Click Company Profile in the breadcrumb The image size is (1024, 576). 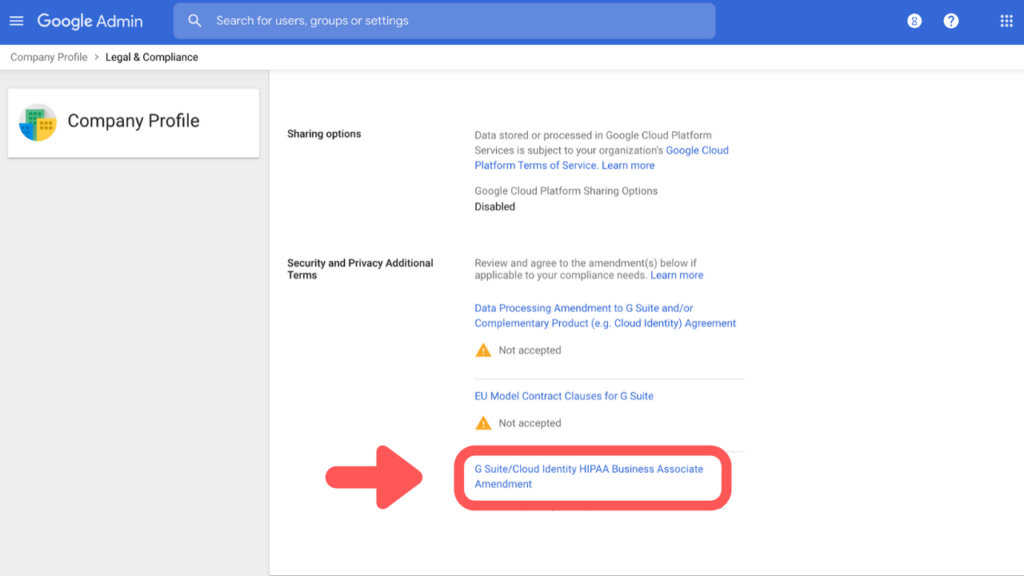pyautogui.click(x=47, y=57)
